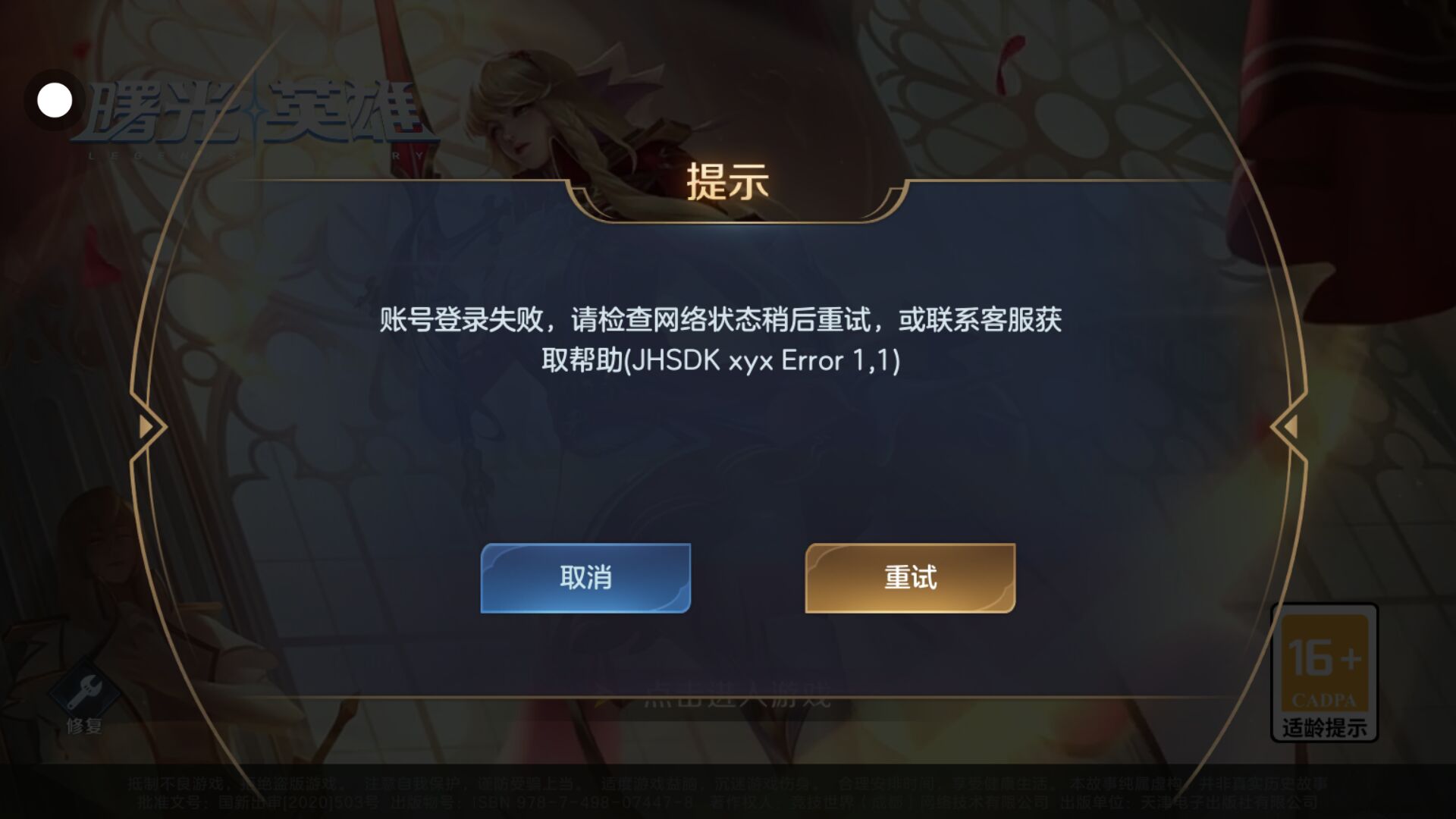
Task: Open the 修复 wrench repair icon
Action: (x=84, y=692)
